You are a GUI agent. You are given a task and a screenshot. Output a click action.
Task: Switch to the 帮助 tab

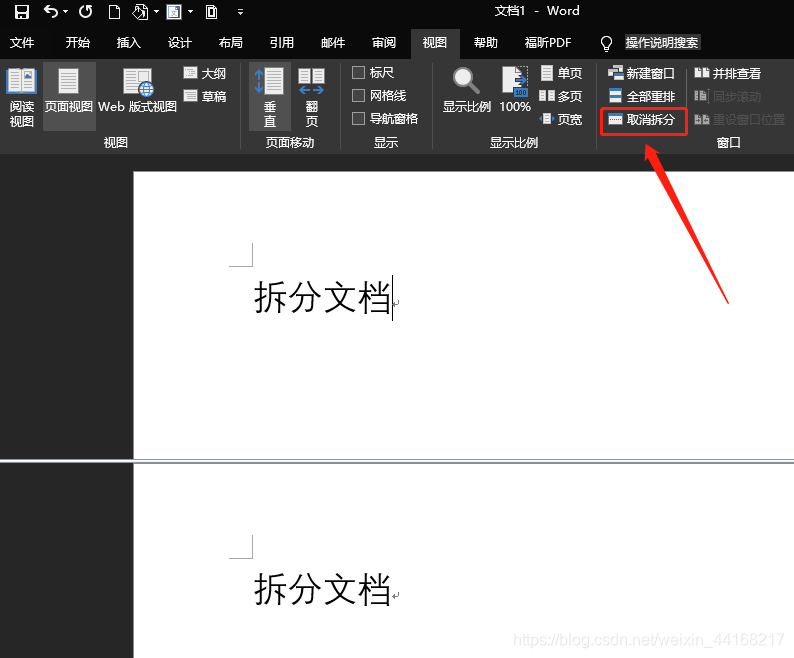[486, 43]
